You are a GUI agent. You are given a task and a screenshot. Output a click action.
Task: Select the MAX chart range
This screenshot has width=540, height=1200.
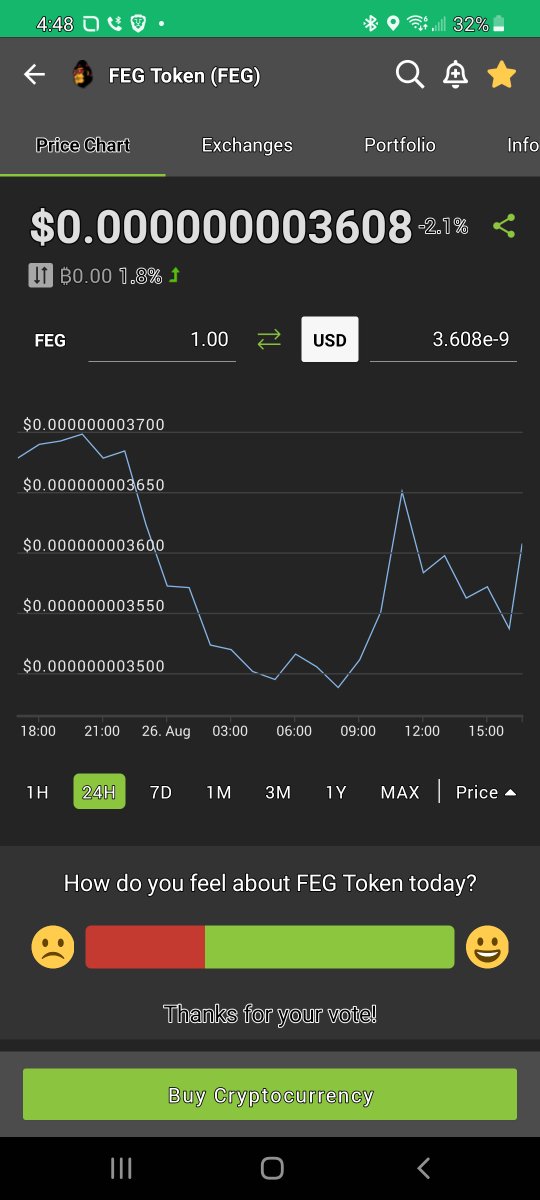pyautogui.click(x=400, y=792)
